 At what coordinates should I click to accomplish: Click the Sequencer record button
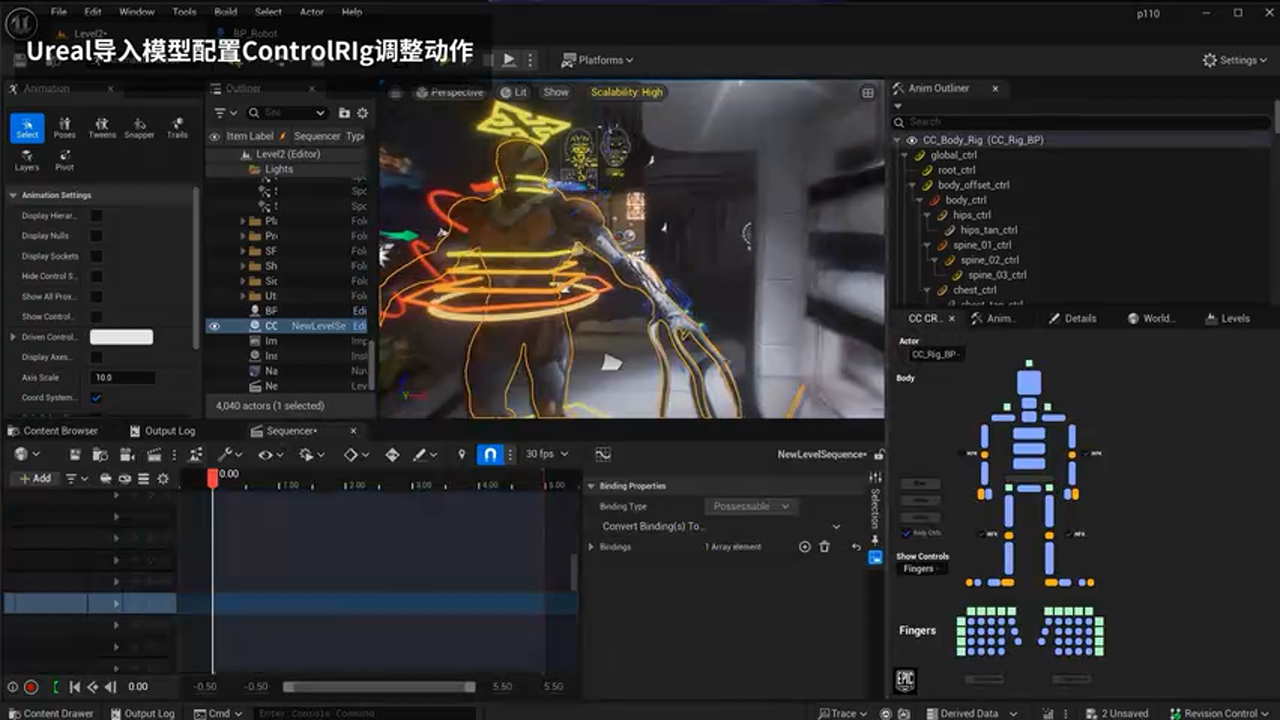pos(31,687)
